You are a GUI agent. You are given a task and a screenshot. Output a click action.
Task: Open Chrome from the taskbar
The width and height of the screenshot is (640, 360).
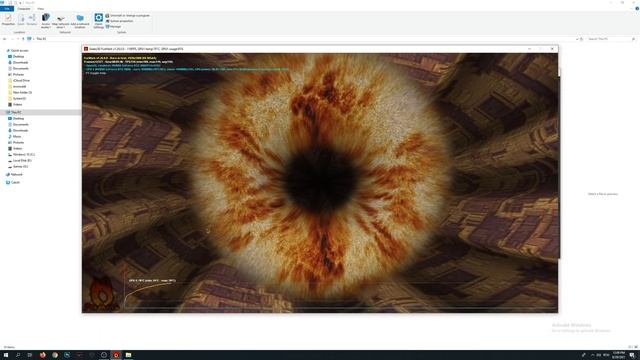point(55,355)
